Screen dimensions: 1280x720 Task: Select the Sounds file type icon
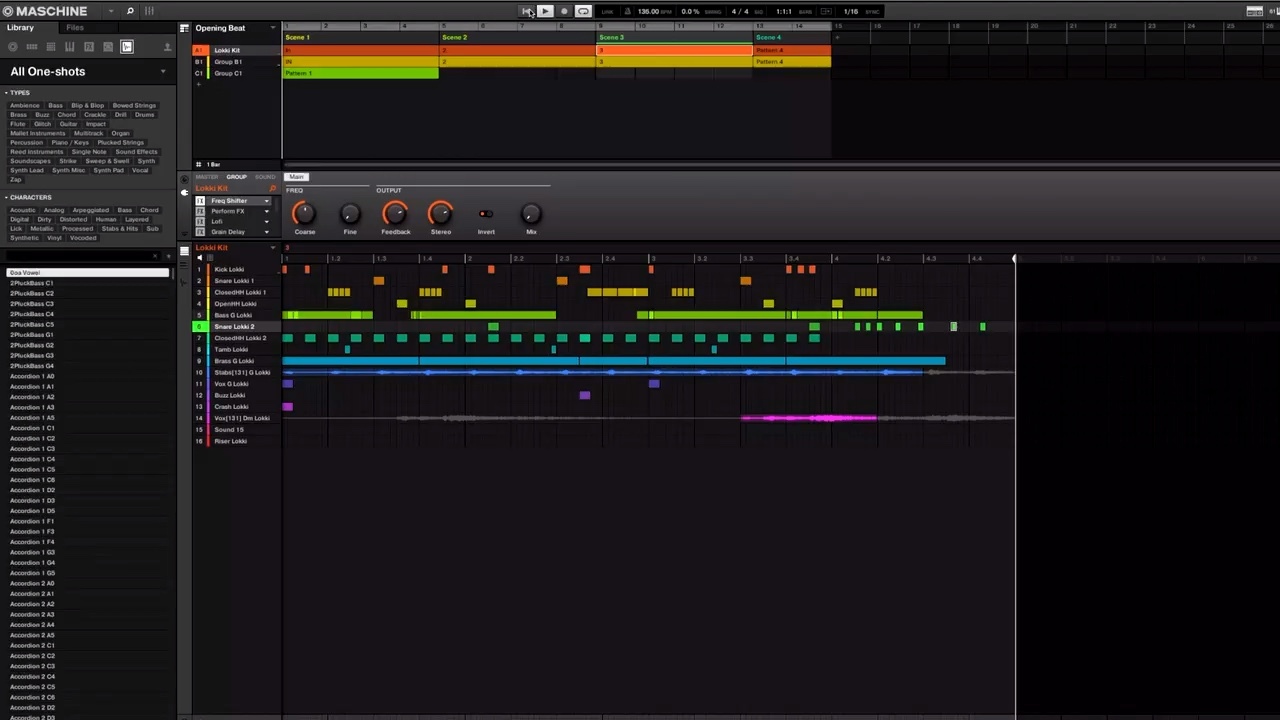click(x=51, y=47)
